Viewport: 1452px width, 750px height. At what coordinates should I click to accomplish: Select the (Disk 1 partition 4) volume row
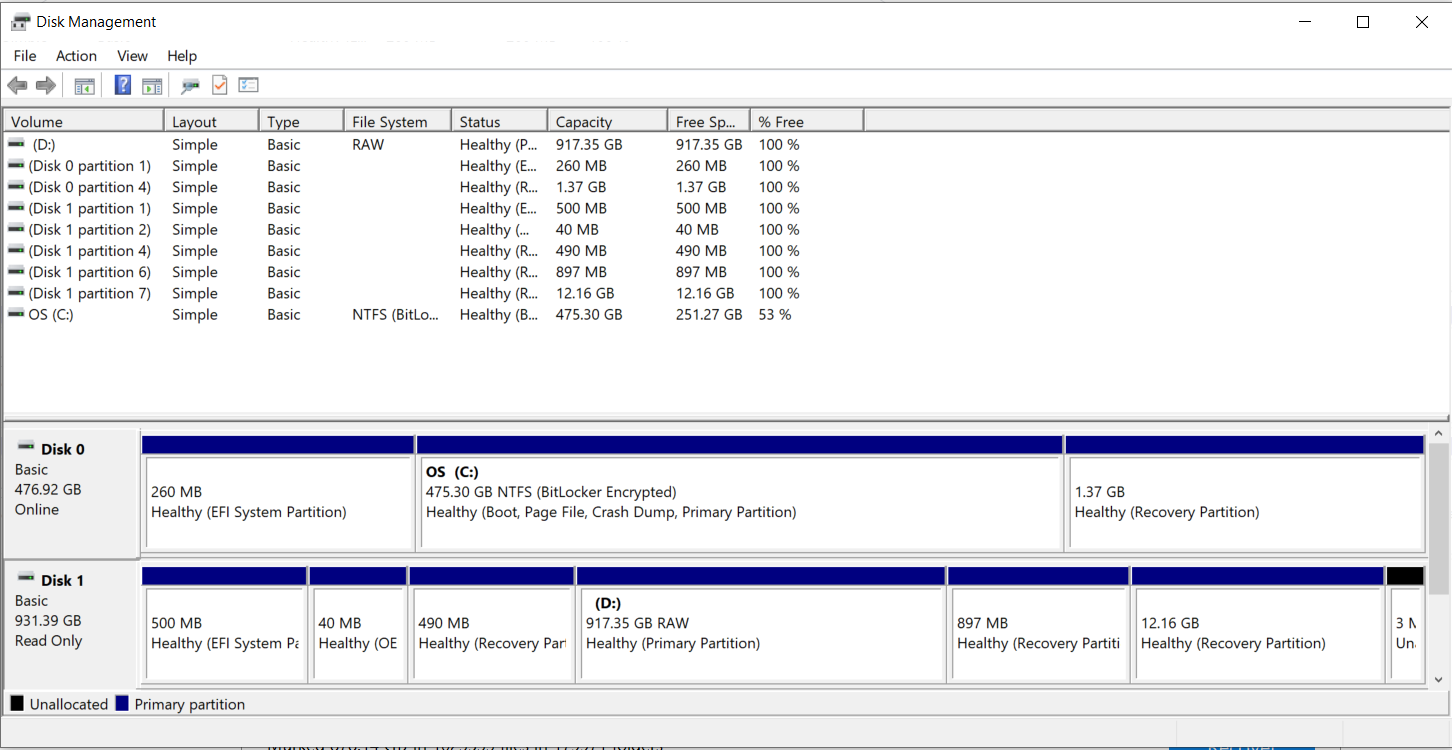433,251
